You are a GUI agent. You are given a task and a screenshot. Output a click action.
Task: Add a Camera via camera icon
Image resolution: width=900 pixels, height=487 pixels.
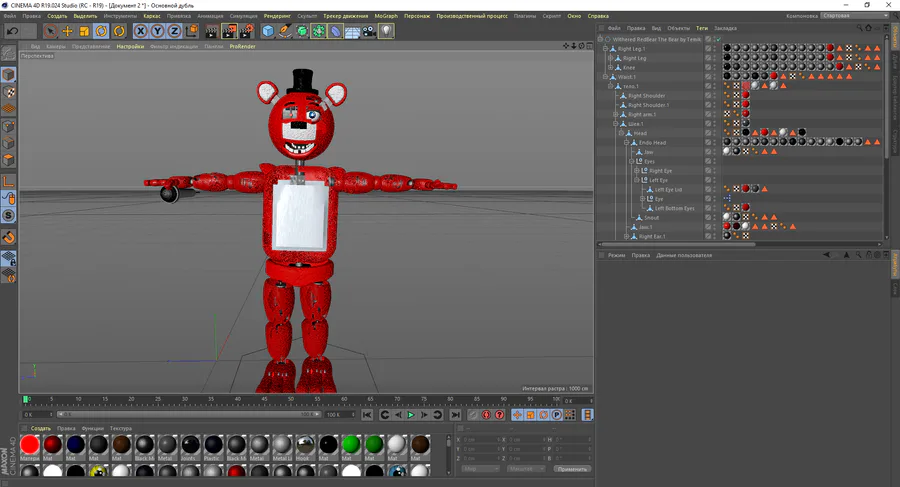[369, 31]
